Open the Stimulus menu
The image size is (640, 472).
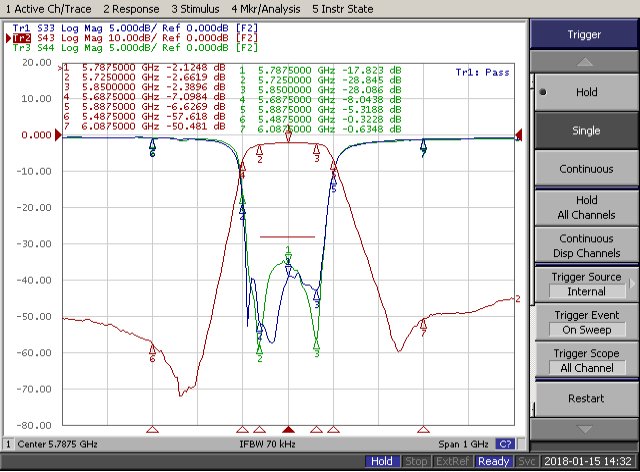(195, 9)
